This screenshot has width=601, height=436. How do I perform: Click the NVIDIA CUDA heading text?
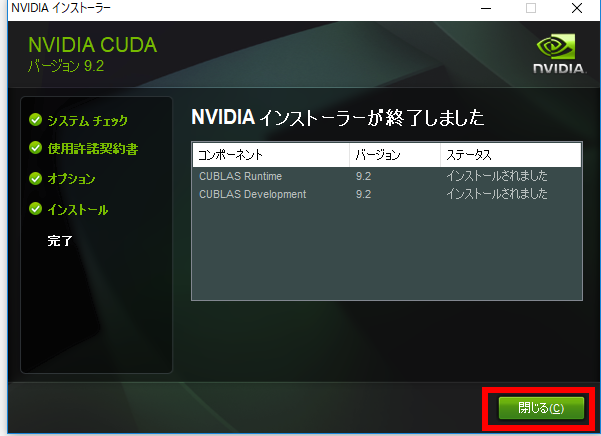(92, 46)
